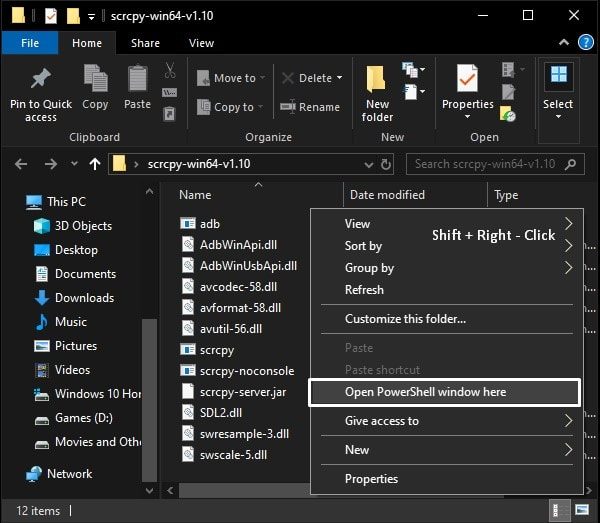Click the Copy path icon
The height and width of the screenshot is (523, 600).
click(170, 93)
